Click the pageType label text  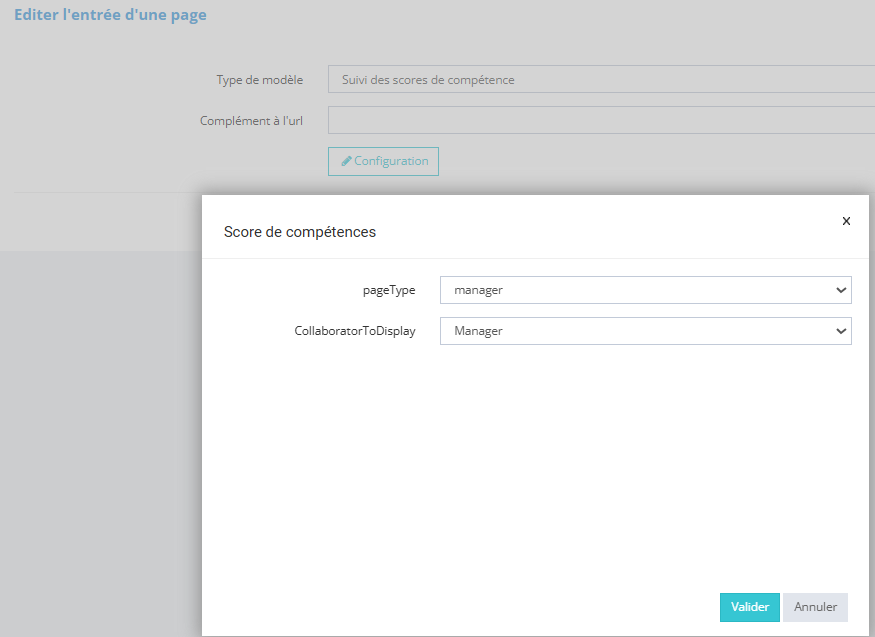coord(388,290)
